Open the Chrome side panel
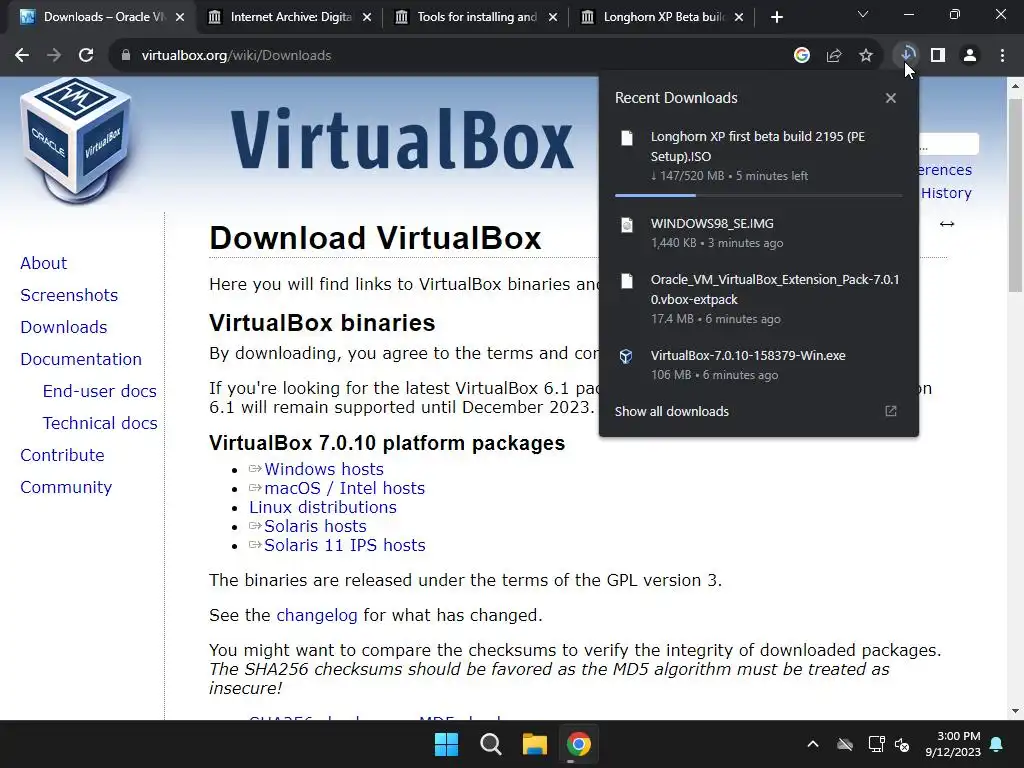1024x768 pixels. 938,56
